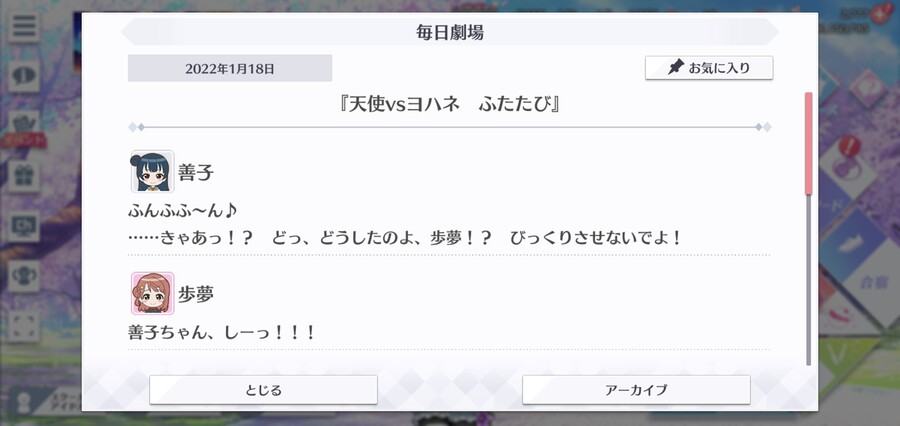Click the pink scrollbar thumb

(x=808, y=143)
